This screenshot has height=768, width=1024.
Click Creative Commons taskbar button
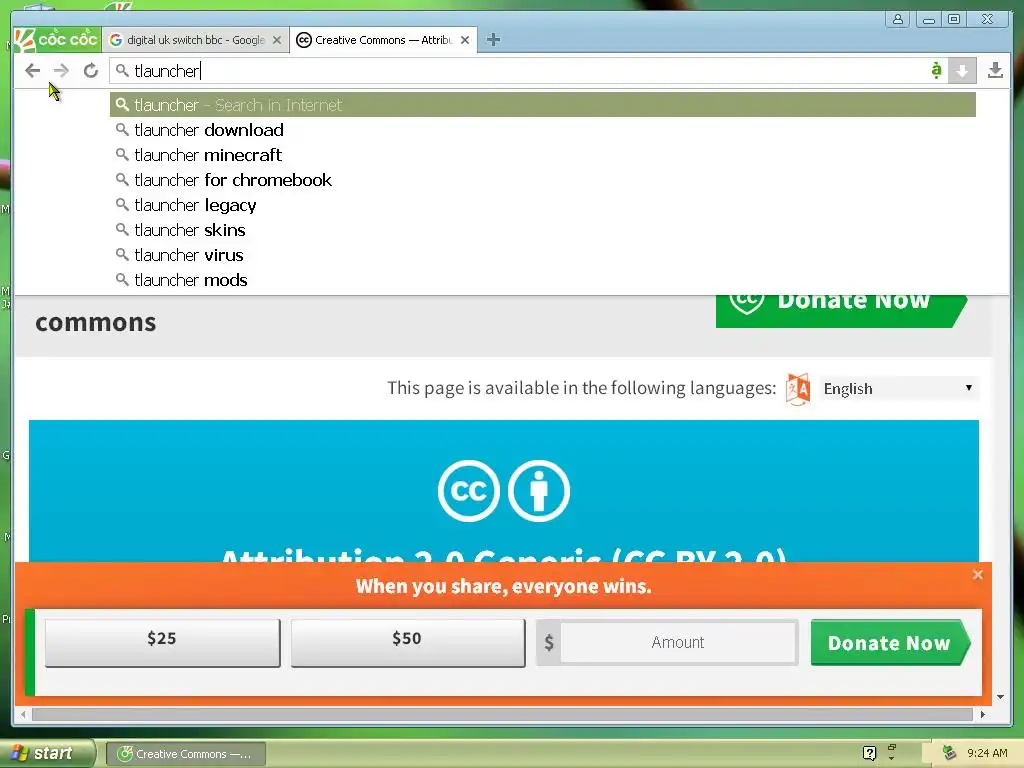185,754
